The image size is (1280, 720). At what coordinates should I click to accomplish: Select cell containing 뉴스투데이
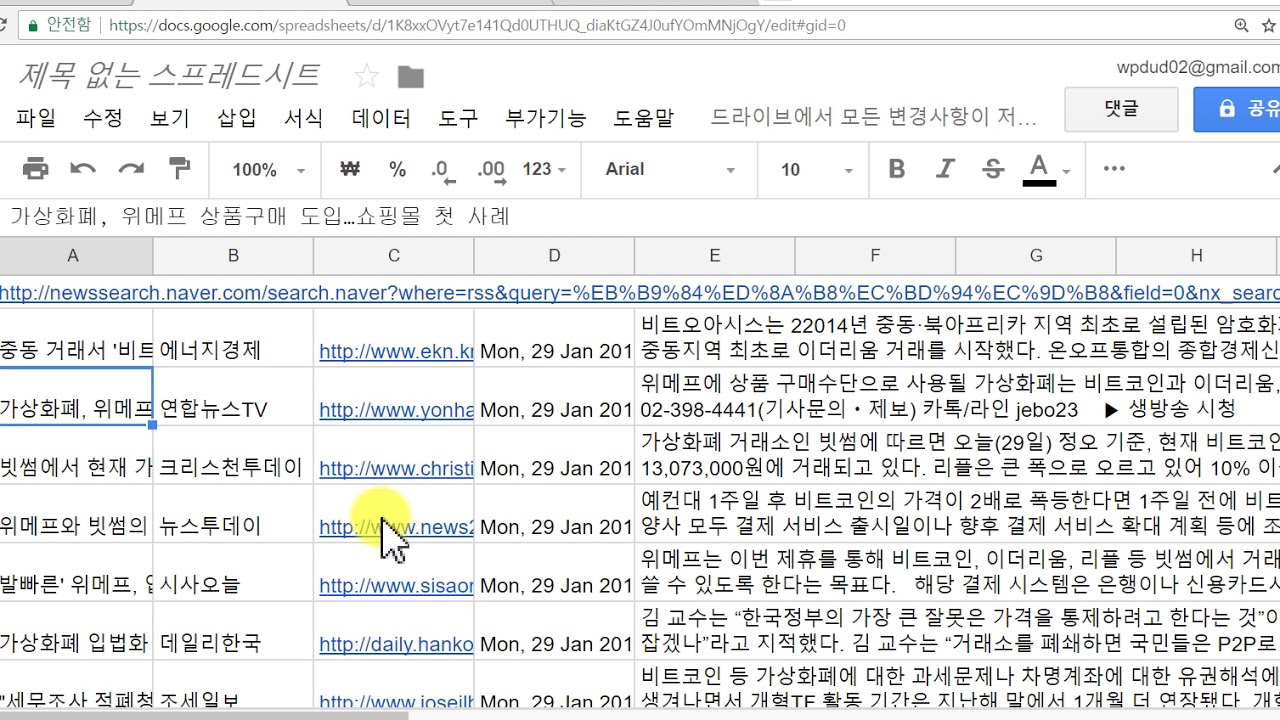[233, 514]
